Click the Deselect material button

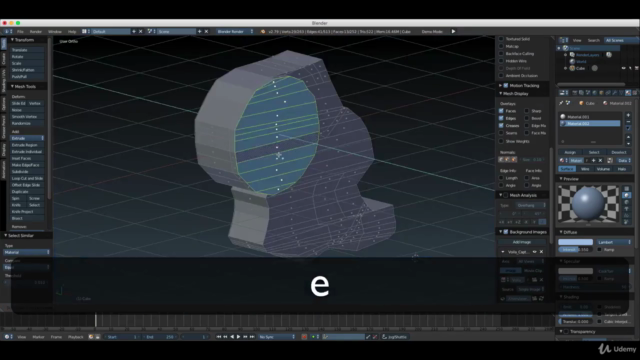[619, 152]
